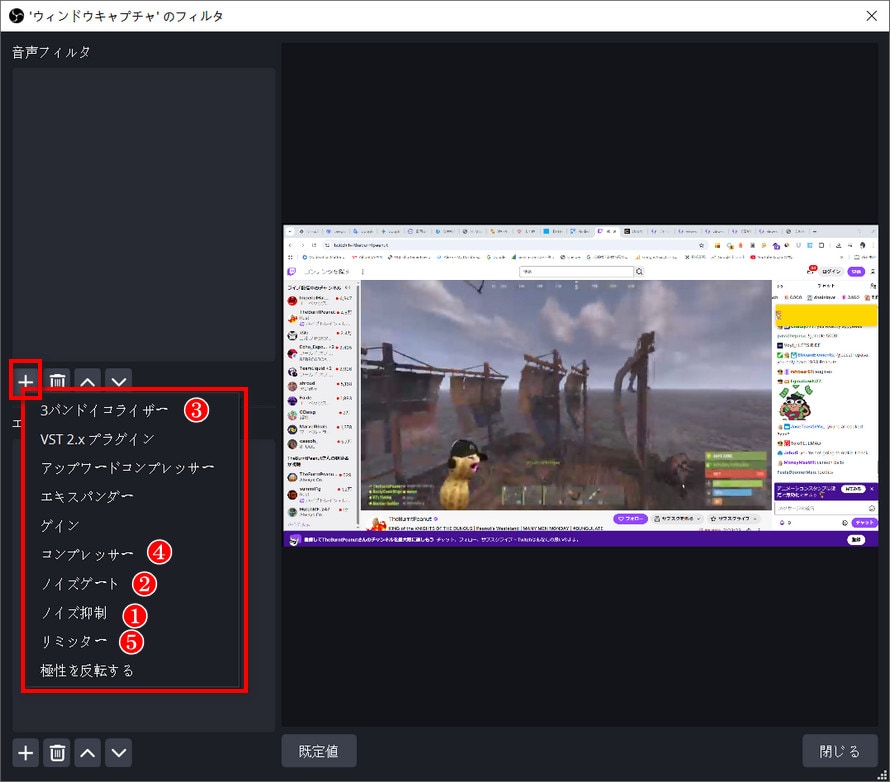
Task: Choose ノイズ抑制 from the filter menu
Action: (x=73, y=612)
